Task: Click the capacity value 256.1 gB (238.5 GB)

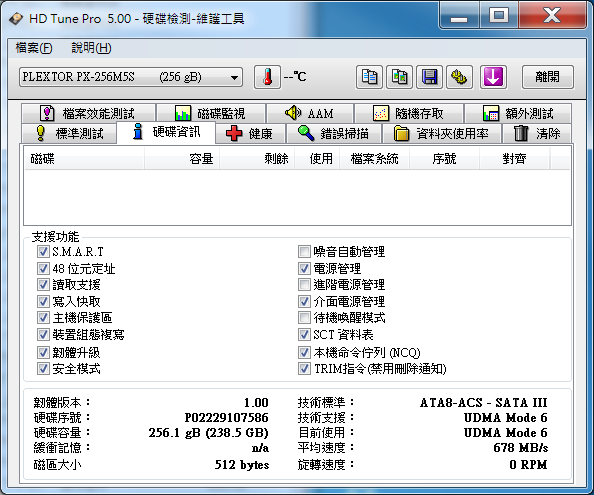Action: point(208,433)
